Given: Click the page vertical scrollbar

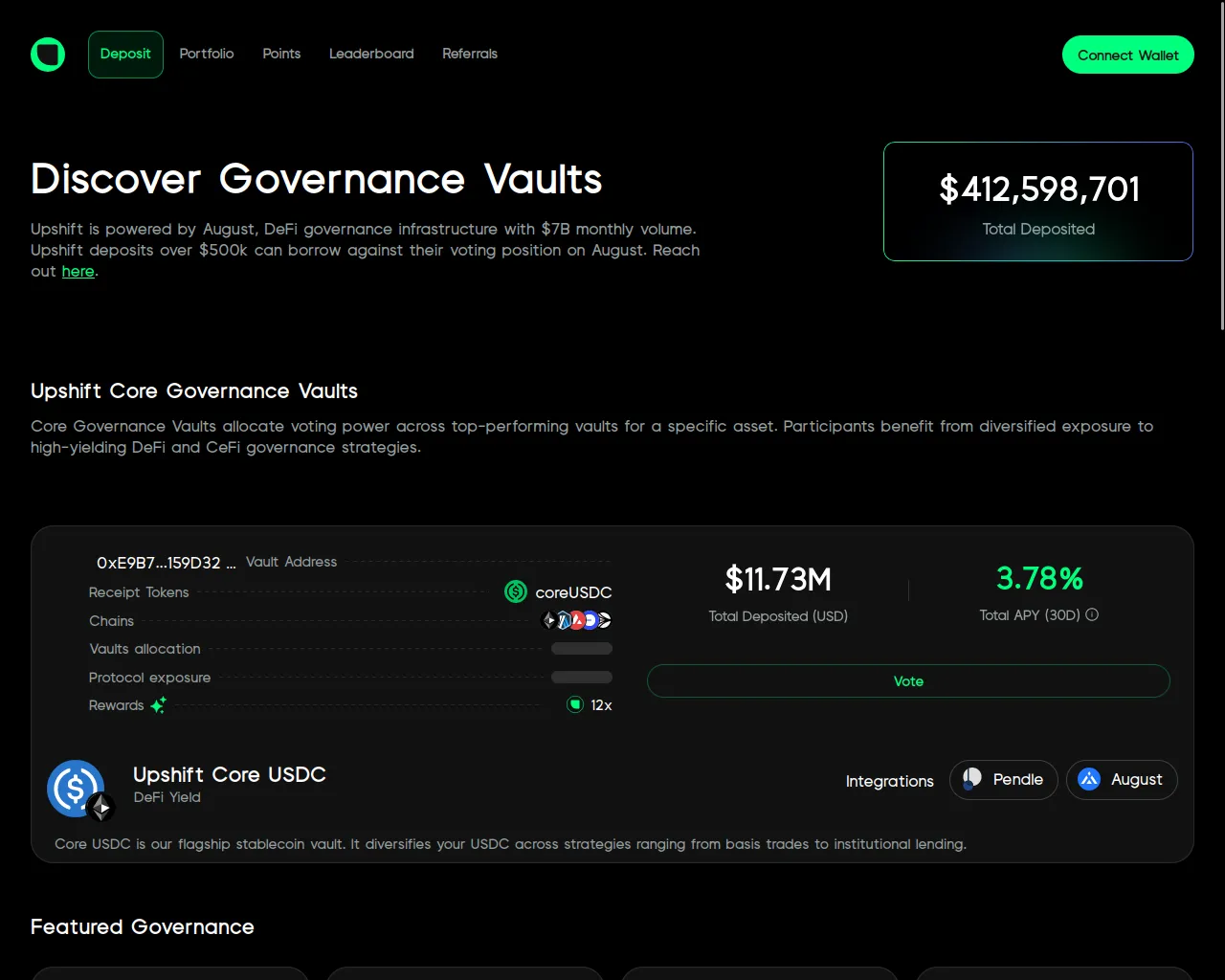Looking at the screenshot, I should tap(1221, 165).
